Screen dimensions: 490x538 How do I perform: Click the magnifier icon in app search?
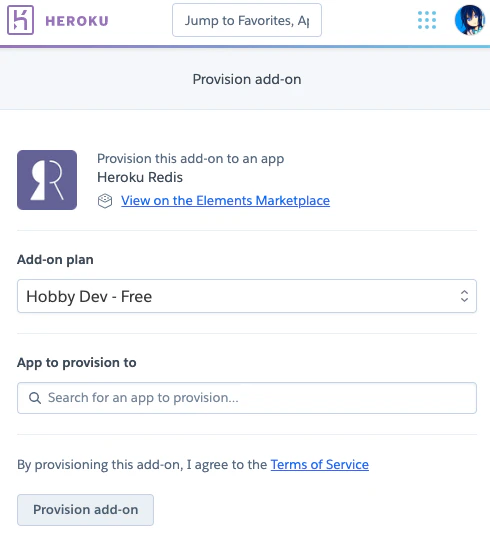pos(35,398)
